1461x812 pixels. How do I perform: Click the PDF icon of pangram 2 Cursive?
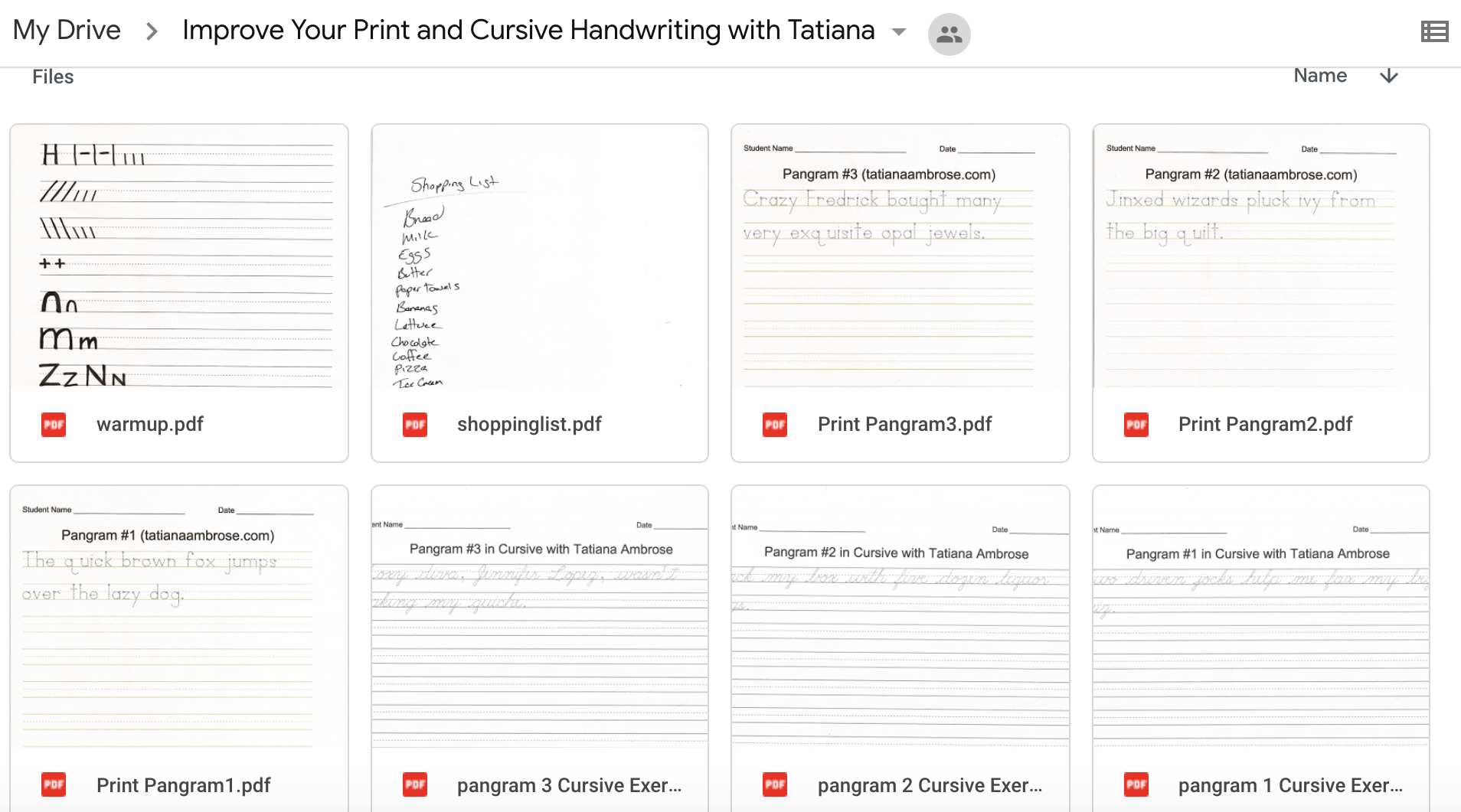point(775,785)
